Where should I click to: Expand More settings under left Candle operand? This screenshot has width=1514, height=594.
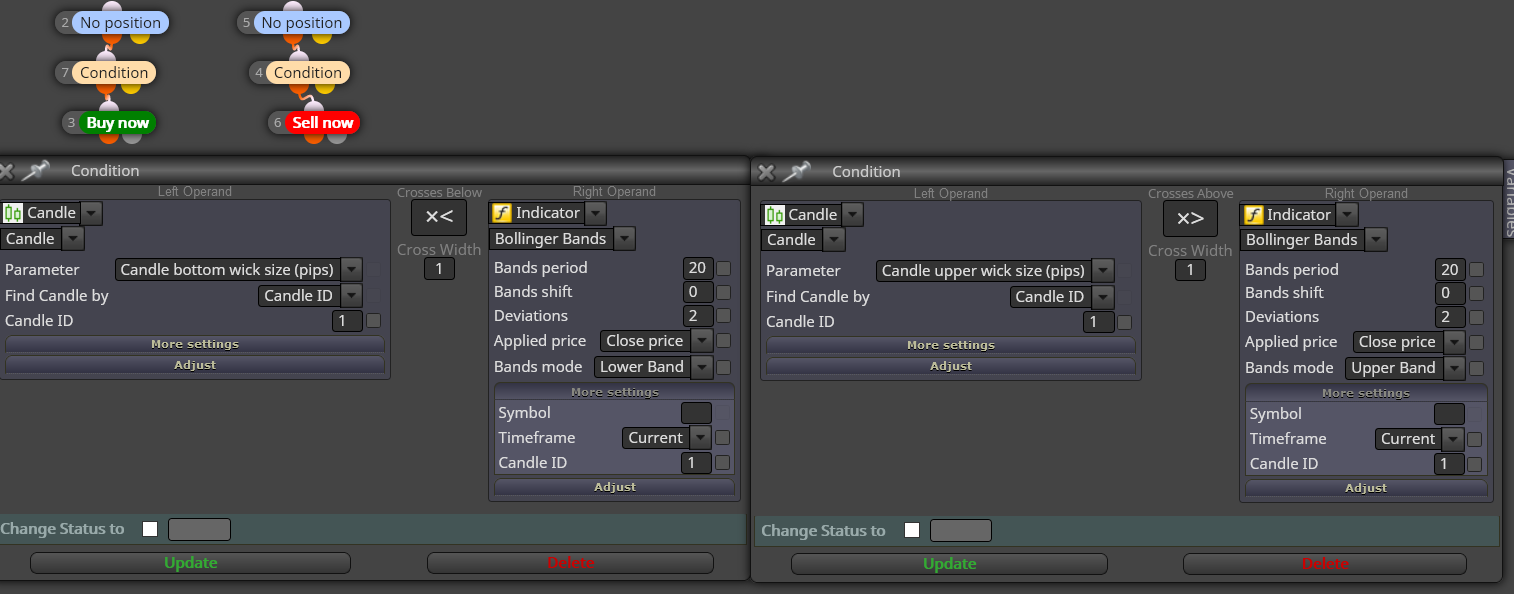click(195, 344)
